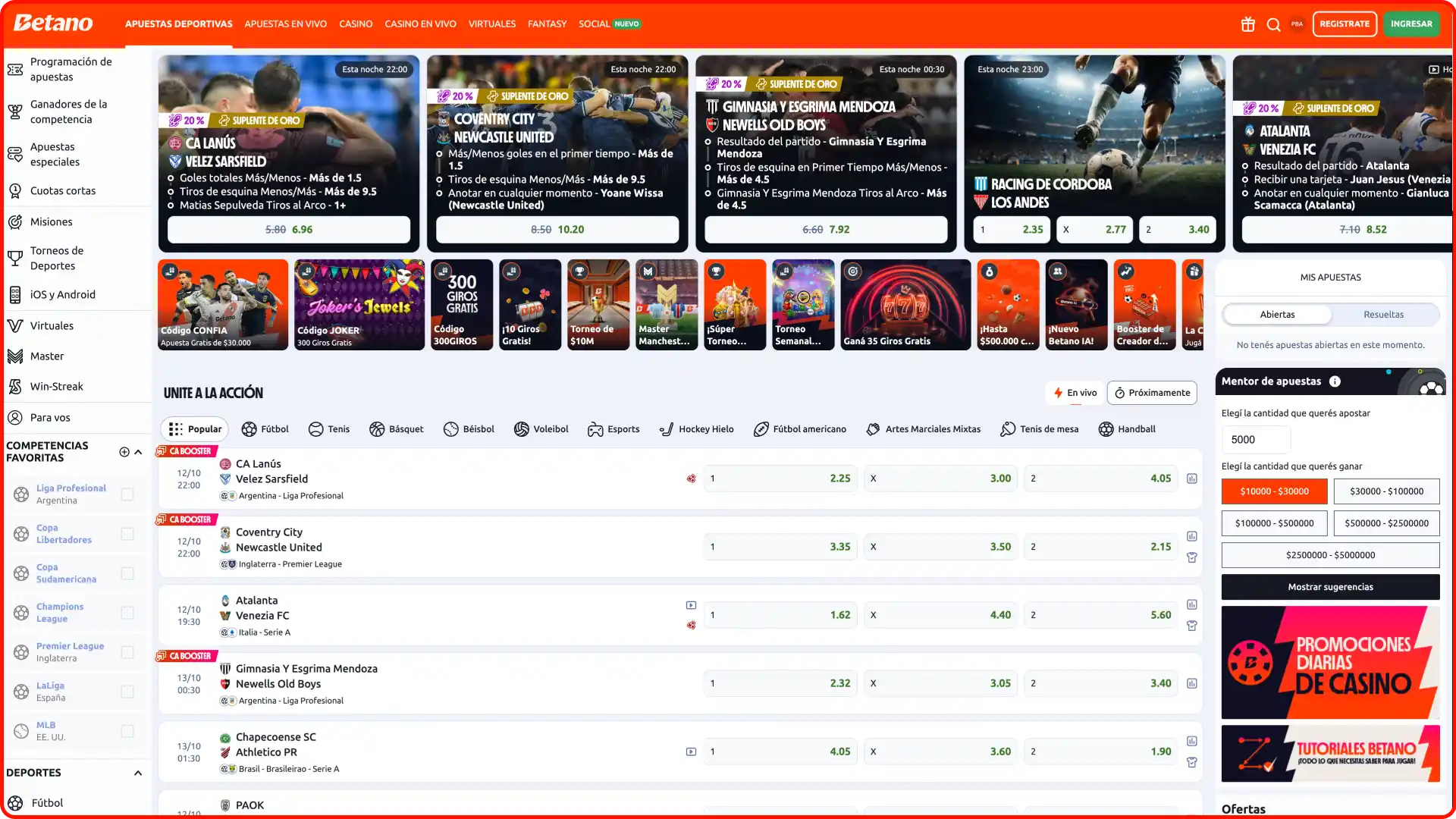Image resolution: width=1456 pixels, height=819 pixels.
Task: Check Champions League checkbox
Action: pyautogui.click(x=127, y=613)
